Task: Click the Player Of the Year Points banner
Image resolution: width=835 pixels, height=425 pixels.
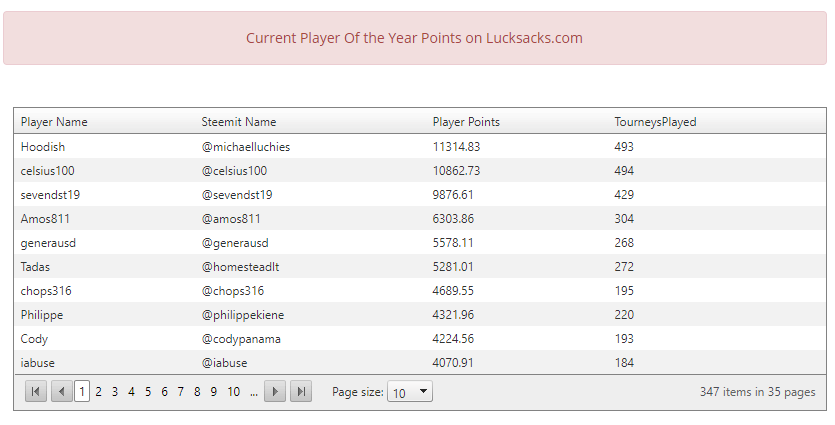Action: click(414, 38)
